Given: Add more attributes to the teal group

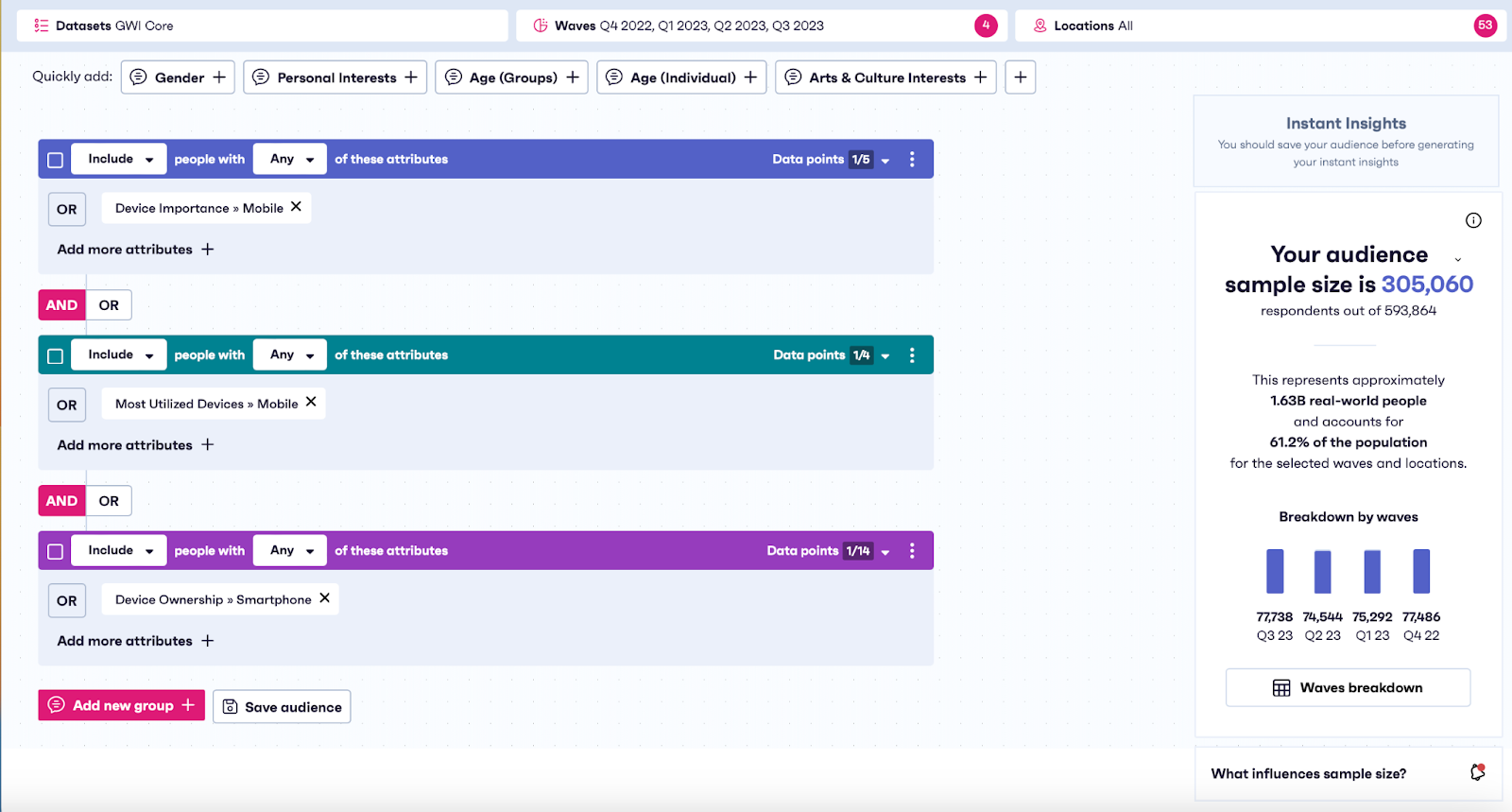Looking at the screenshot, I should (x=135, y=445).
